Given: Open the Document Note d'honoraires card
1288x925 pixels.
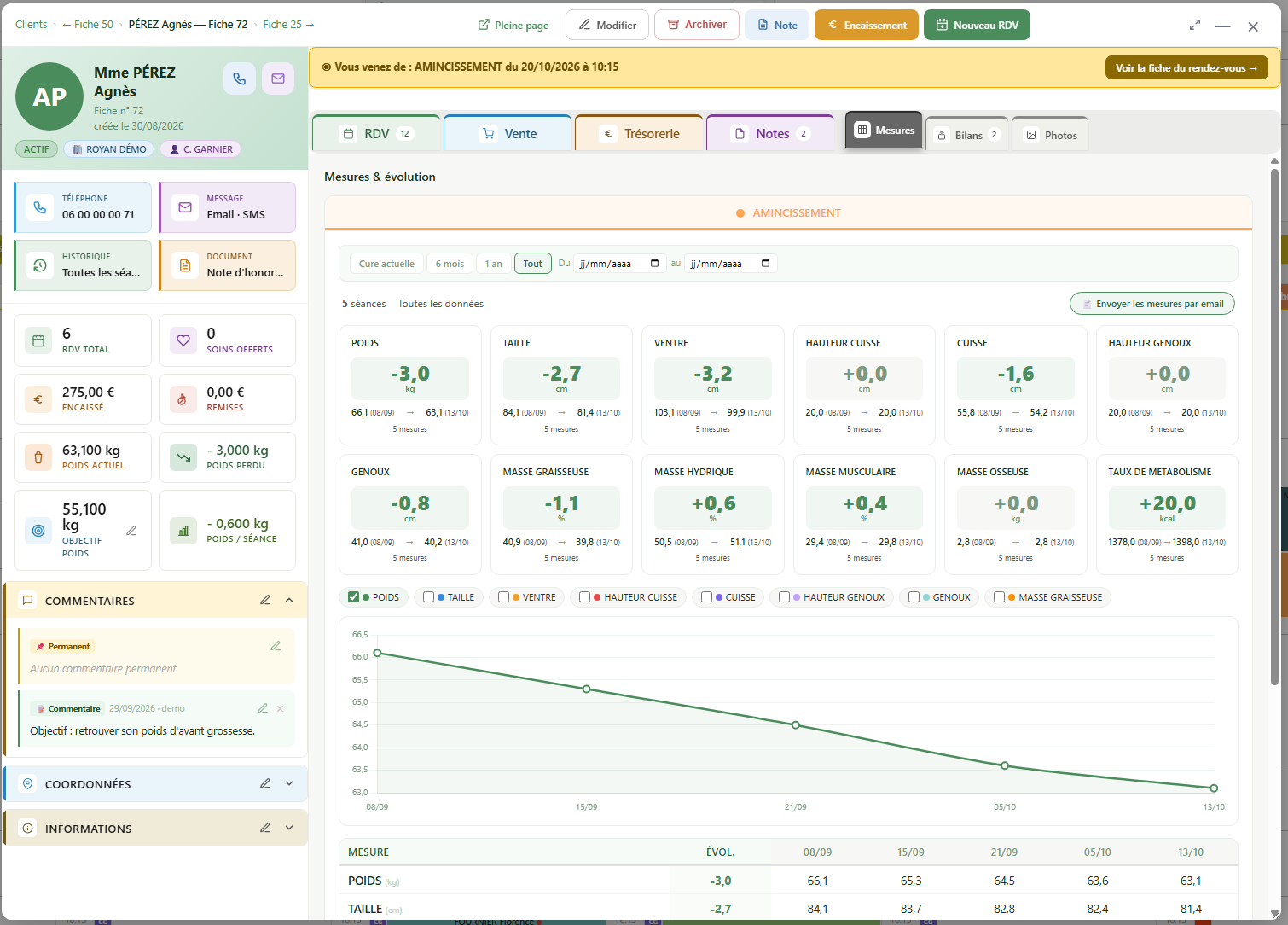Looking at the screenshot, I should pos(228,265).
